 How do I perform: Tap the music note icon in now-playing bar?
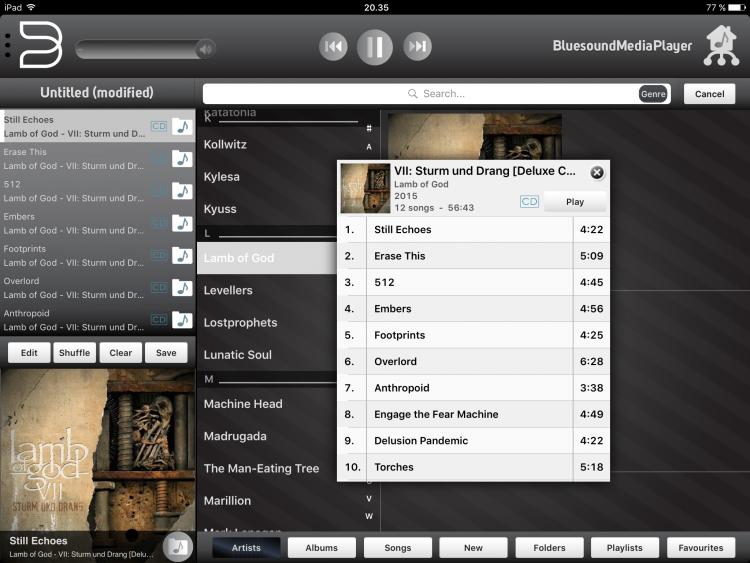tap(177, 546)
